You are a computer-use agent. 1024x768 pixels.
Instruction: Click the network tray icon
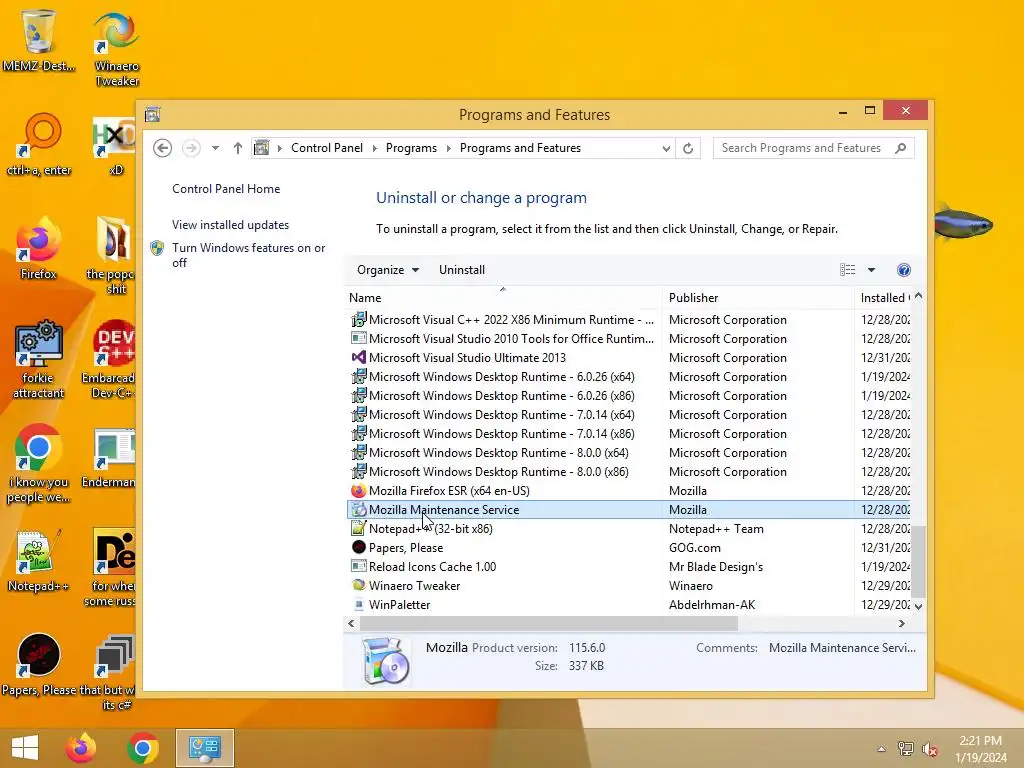905,749
